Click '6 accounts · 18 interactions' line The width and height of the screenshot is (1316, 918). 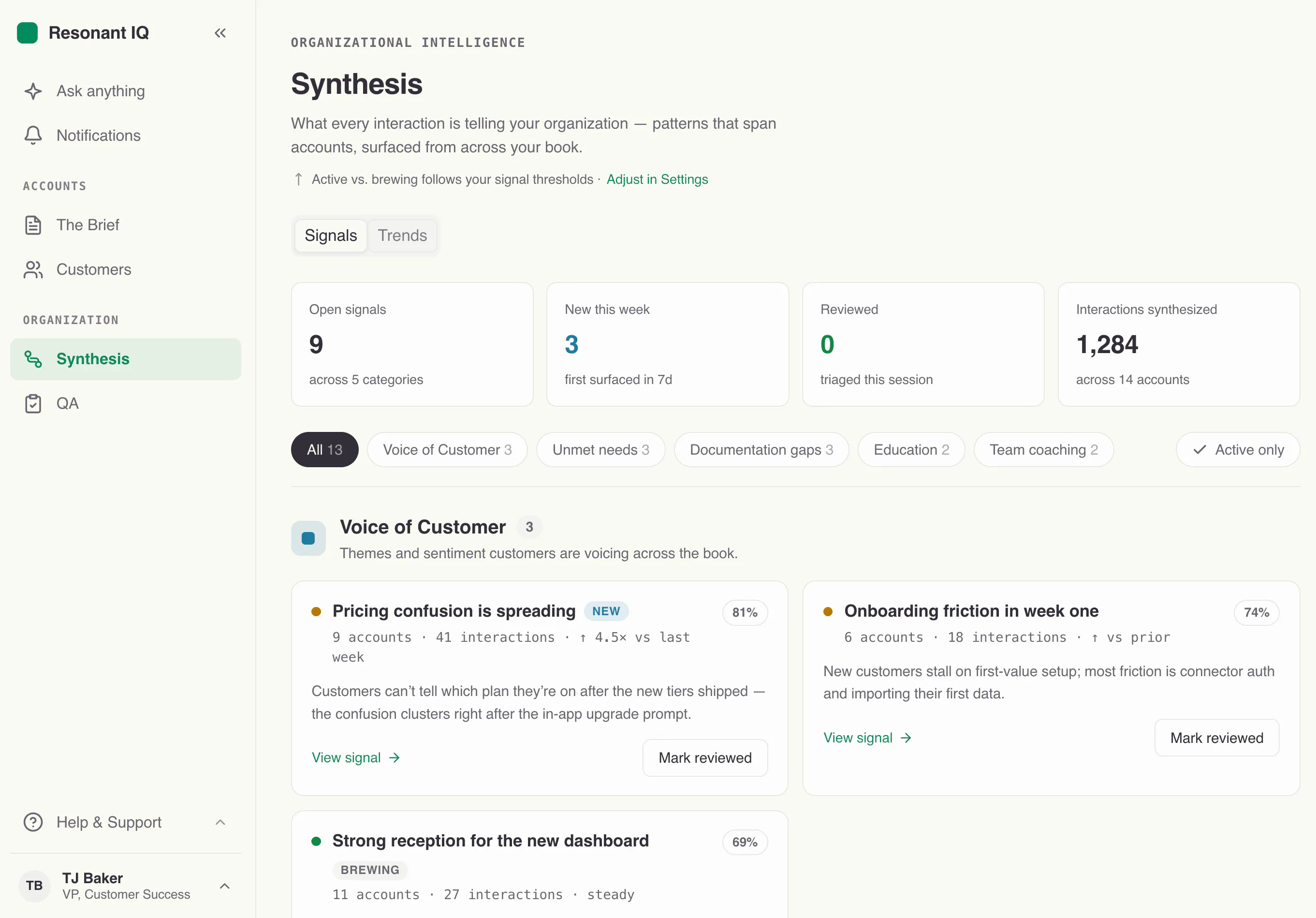point(1007,637)
